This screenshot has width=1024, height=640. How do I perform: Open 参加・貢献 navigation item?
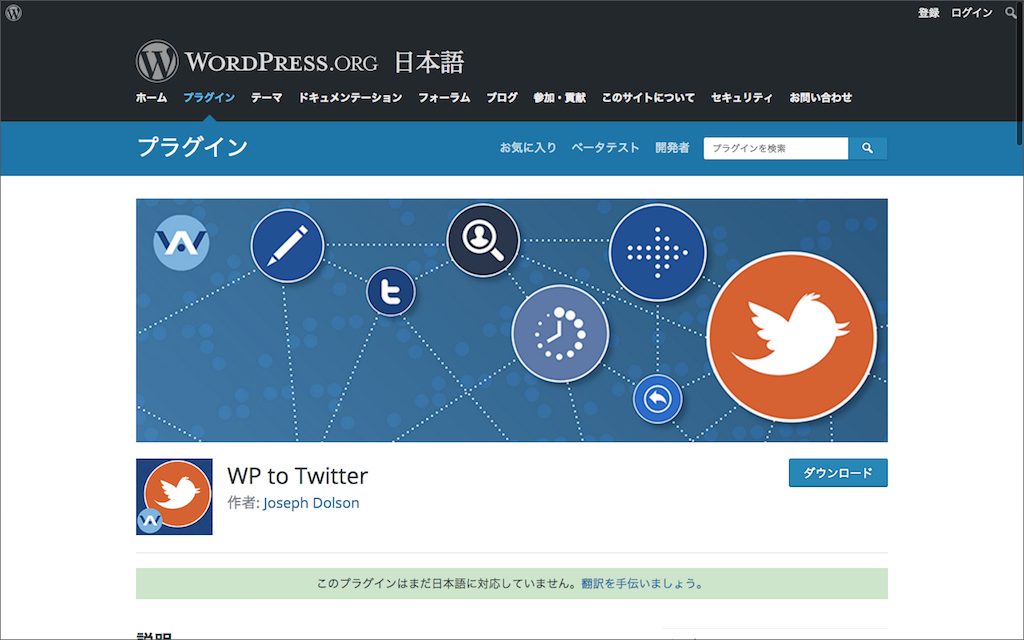pyautogui.click(x=560, y=98)
